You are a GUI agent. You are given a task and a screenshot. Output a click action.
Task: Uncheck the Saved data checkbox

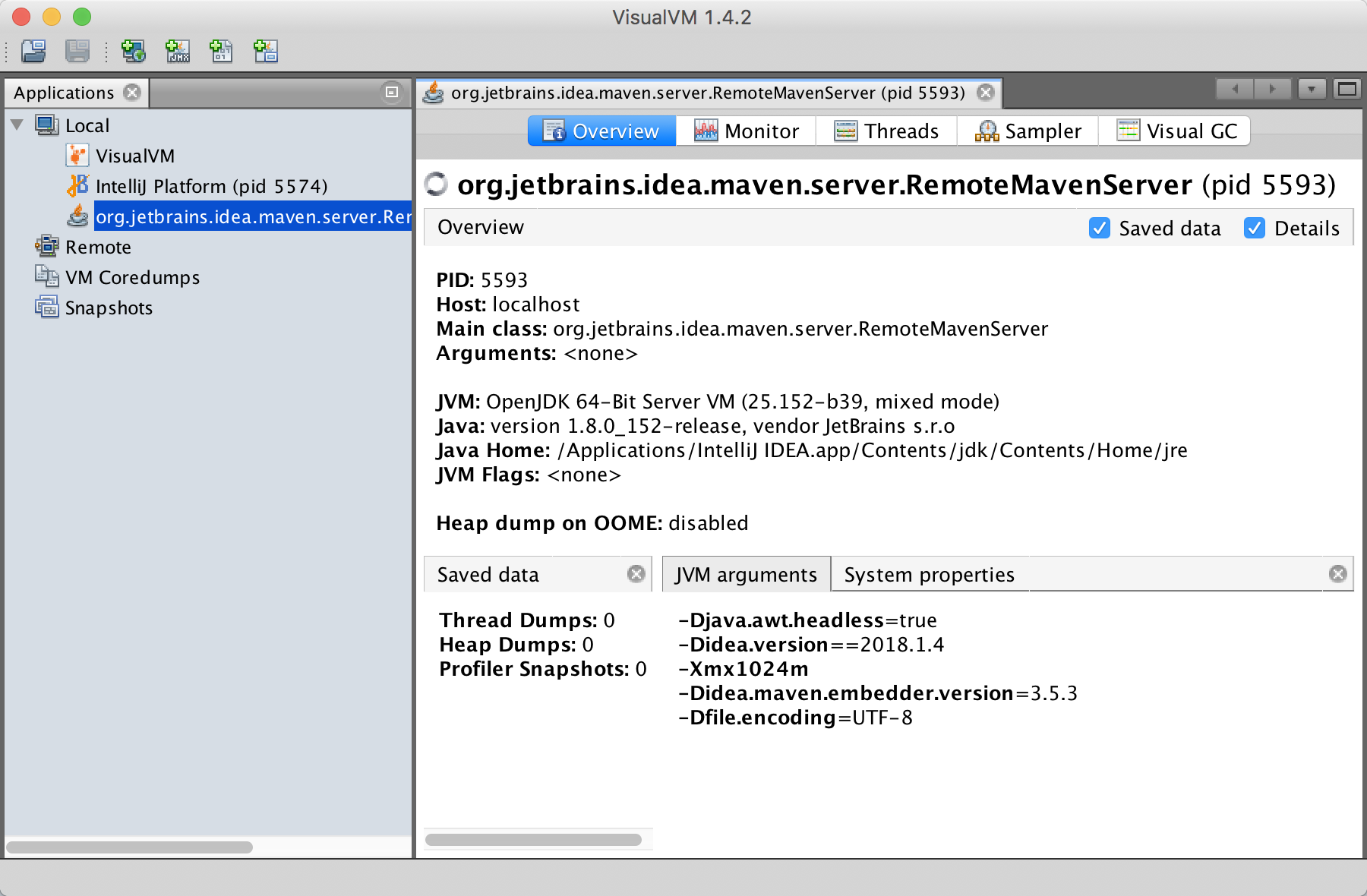point(1100,228)
